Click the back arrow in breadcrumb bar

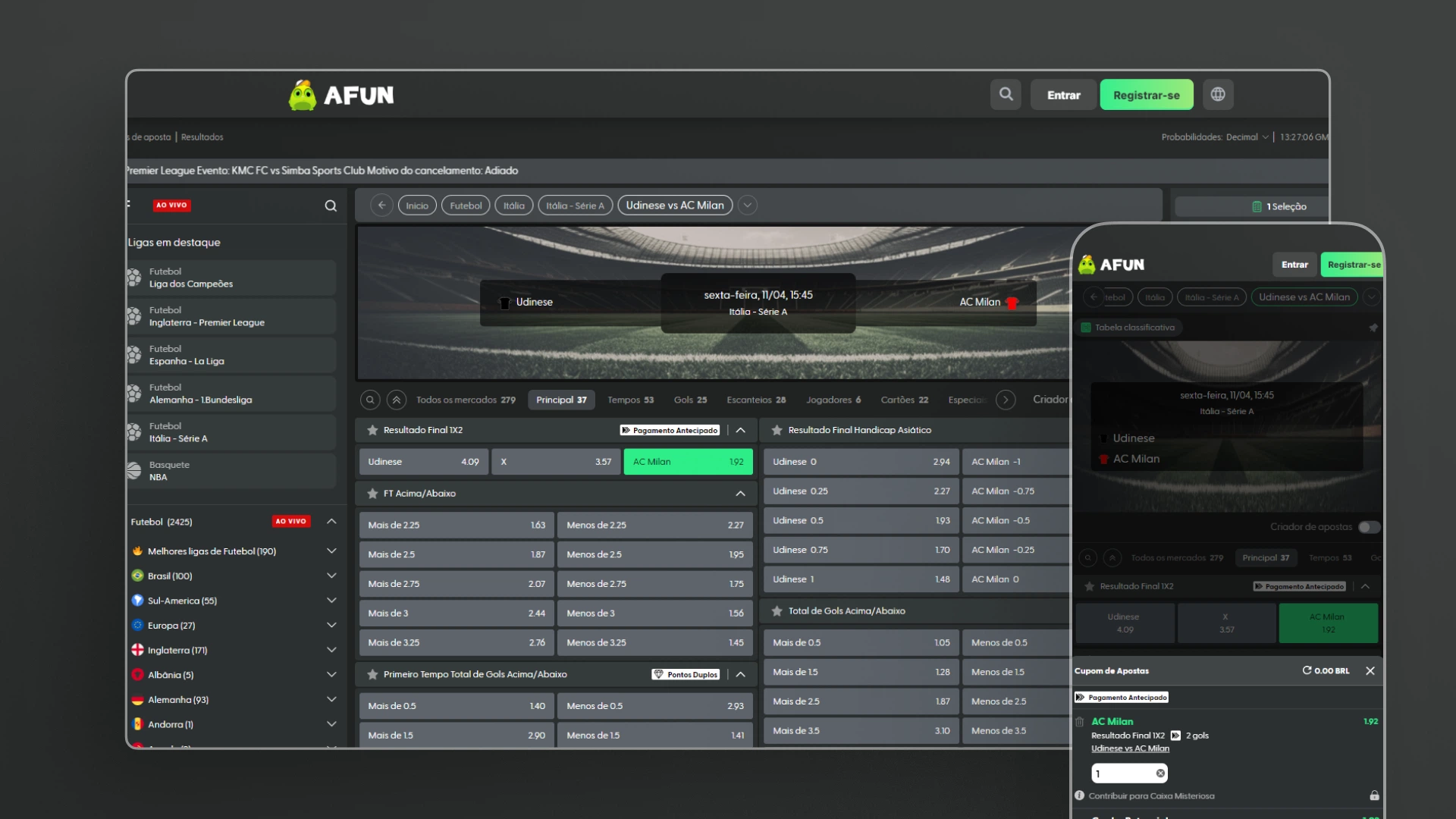point(381,206)
